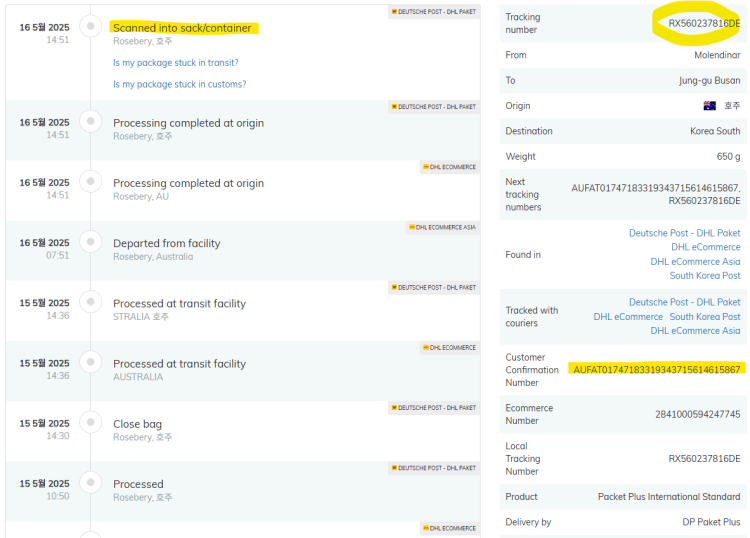Open DHL eCommerce Asia link in Found in
This screenshot has width=750, height=538.
(695, 262)
